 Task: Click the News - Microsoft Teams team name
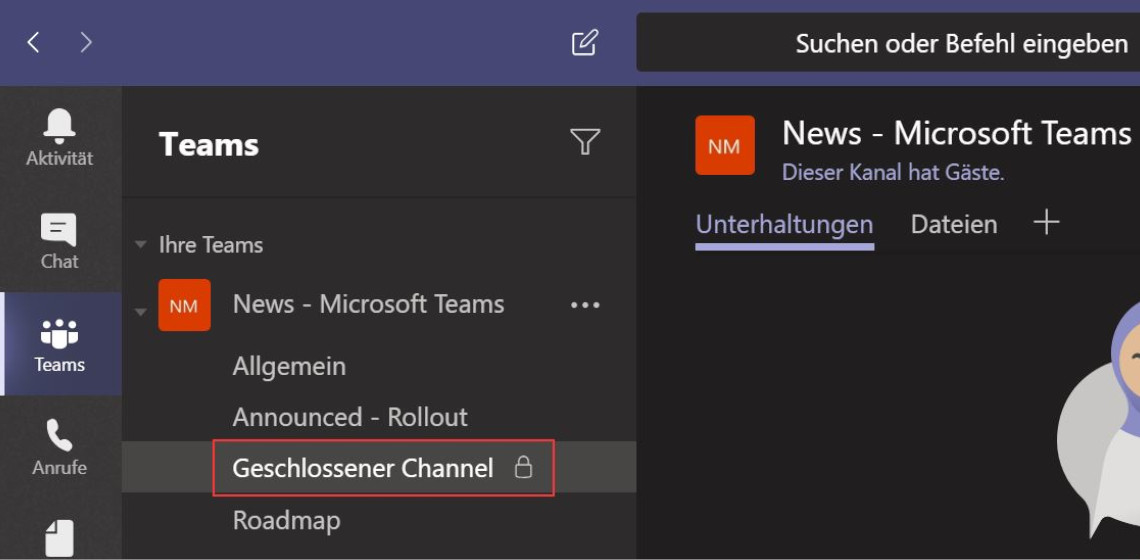(x=369, y=304)
